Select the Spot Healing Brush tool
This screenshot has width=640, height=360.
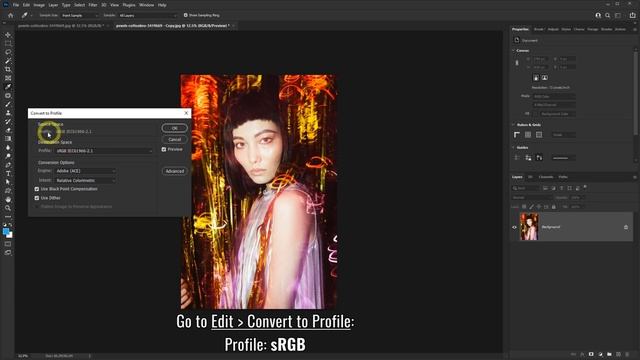pos(8,96)
